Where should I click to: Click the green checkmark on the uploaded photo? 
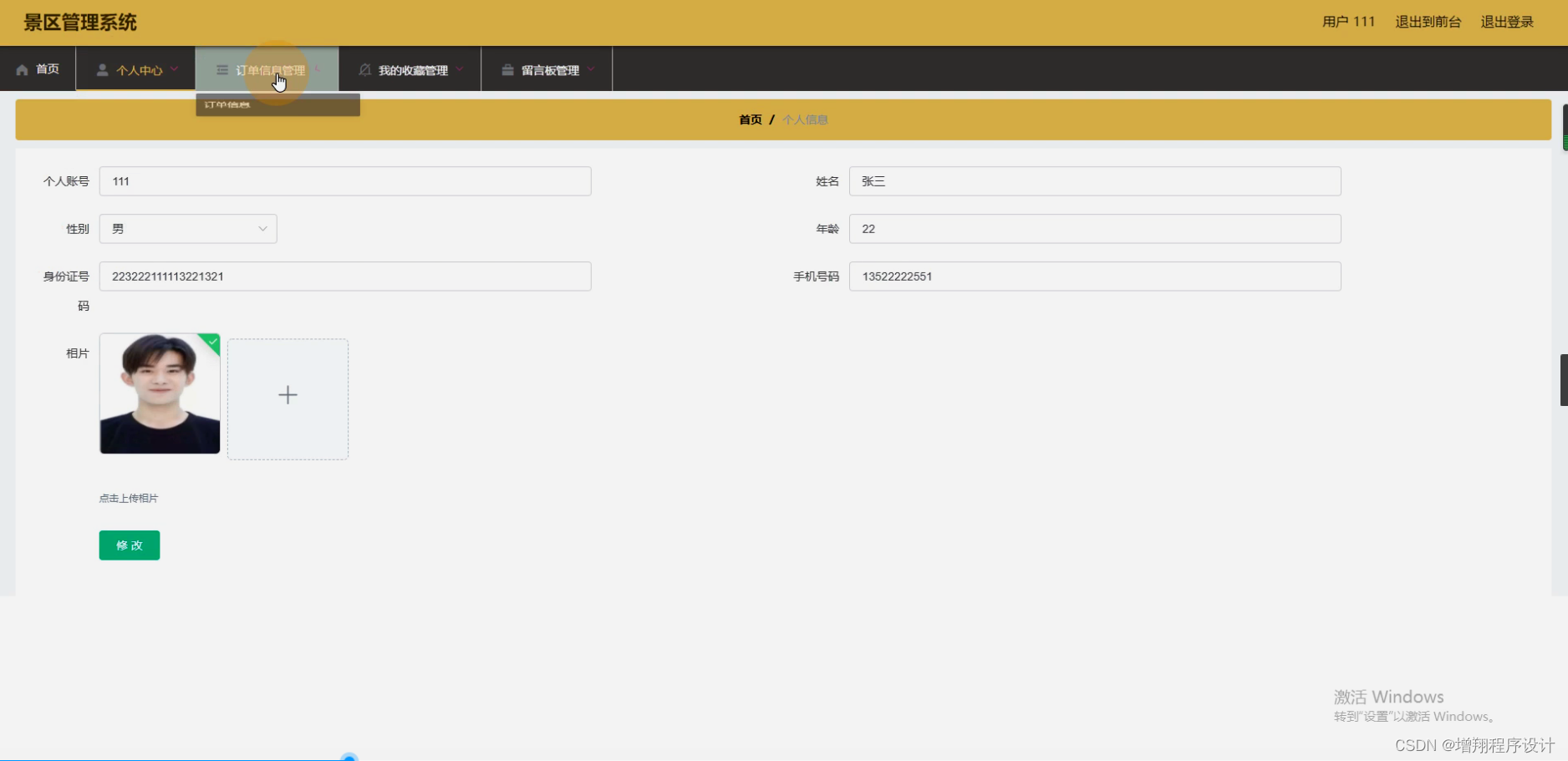[x=212, y=341]
